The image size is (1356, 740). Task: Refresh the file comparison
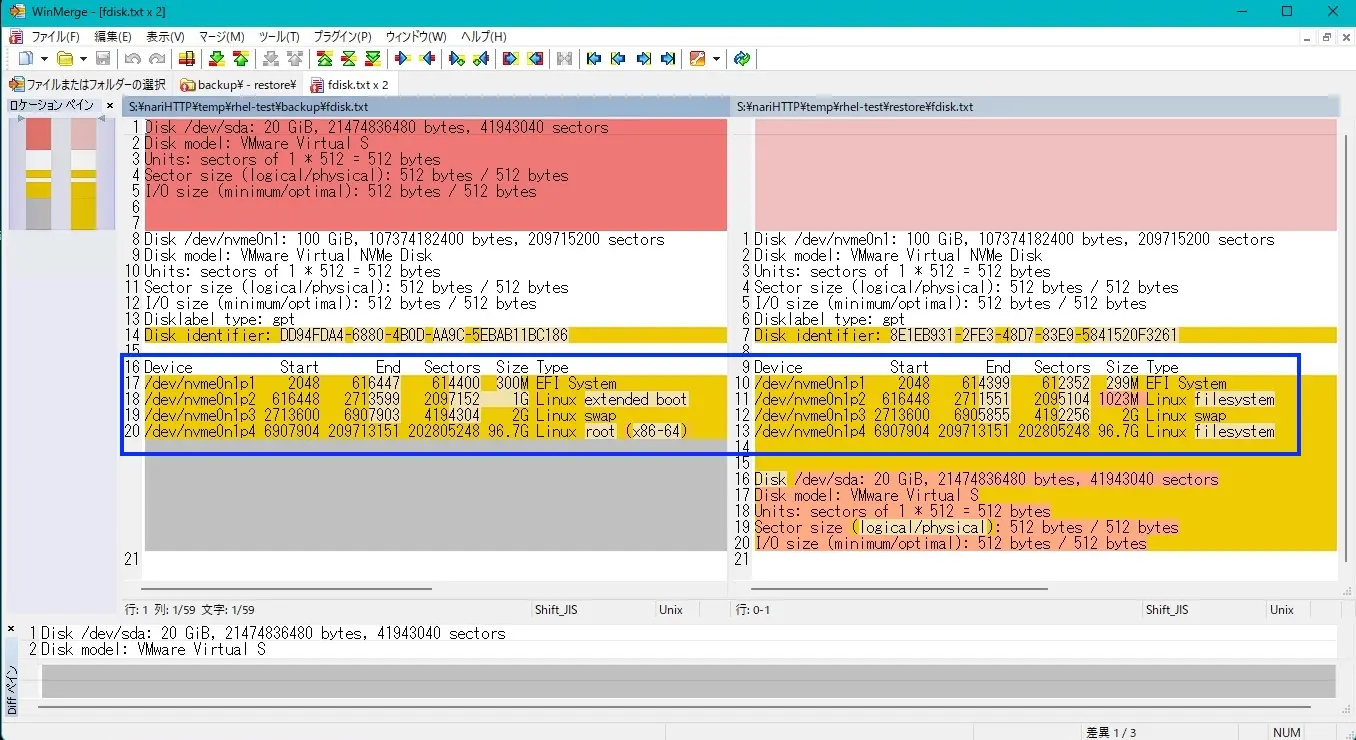point(742,58)
